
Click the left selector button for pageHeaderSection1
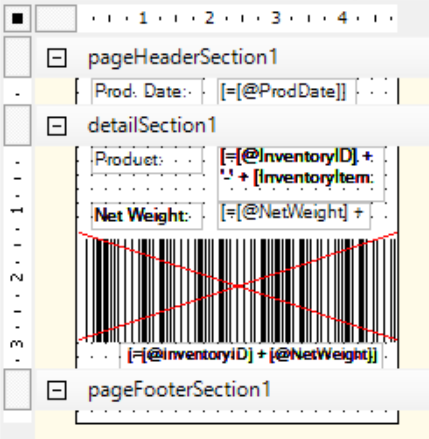(17, 57)
